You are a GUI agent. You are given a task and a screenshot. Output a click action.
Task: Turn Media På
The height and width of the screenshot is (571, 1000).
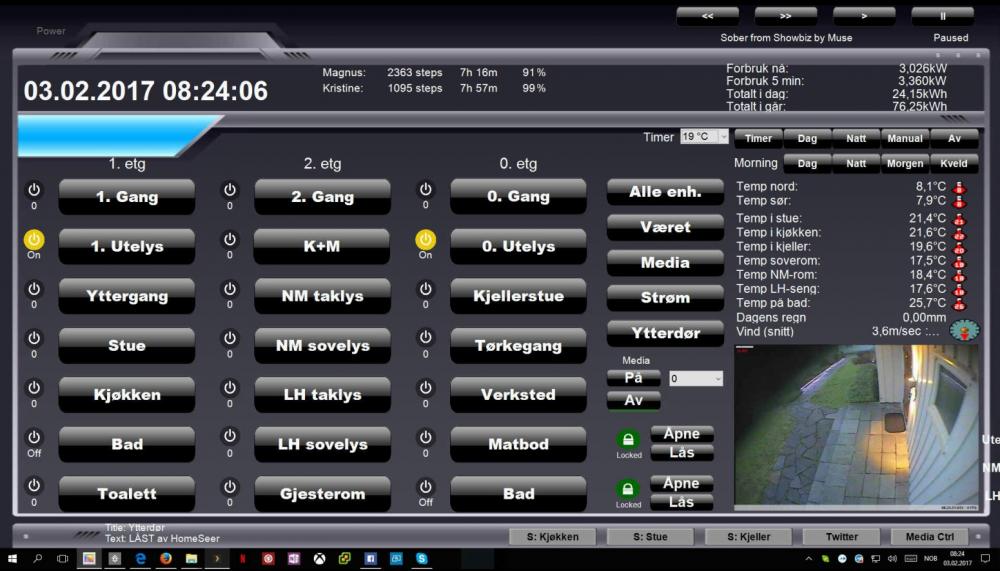633,378
